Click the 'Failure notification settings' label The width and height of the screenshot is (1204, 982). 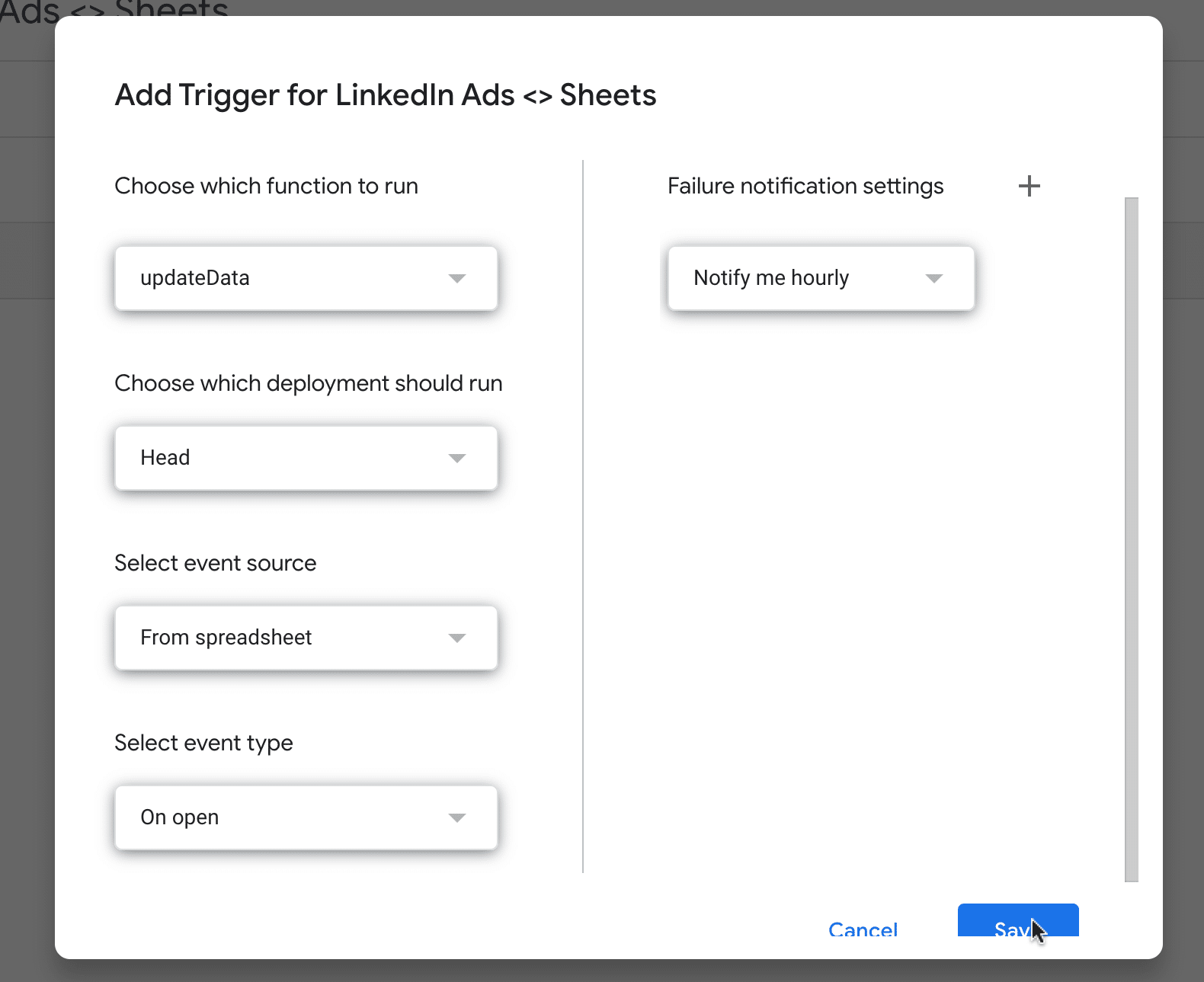click(x=805, y=186)
